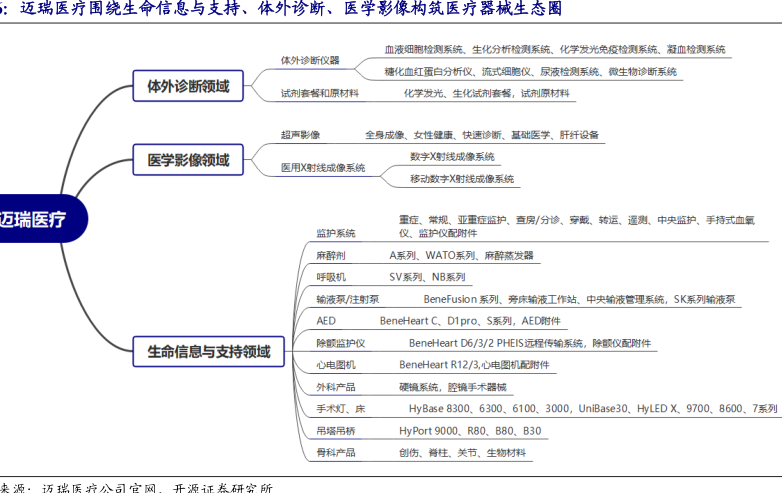Screen dimensions: 782x493
Task: Click the text line starting with BeneHeart R12/3
Action: click(x=474, y=365)
